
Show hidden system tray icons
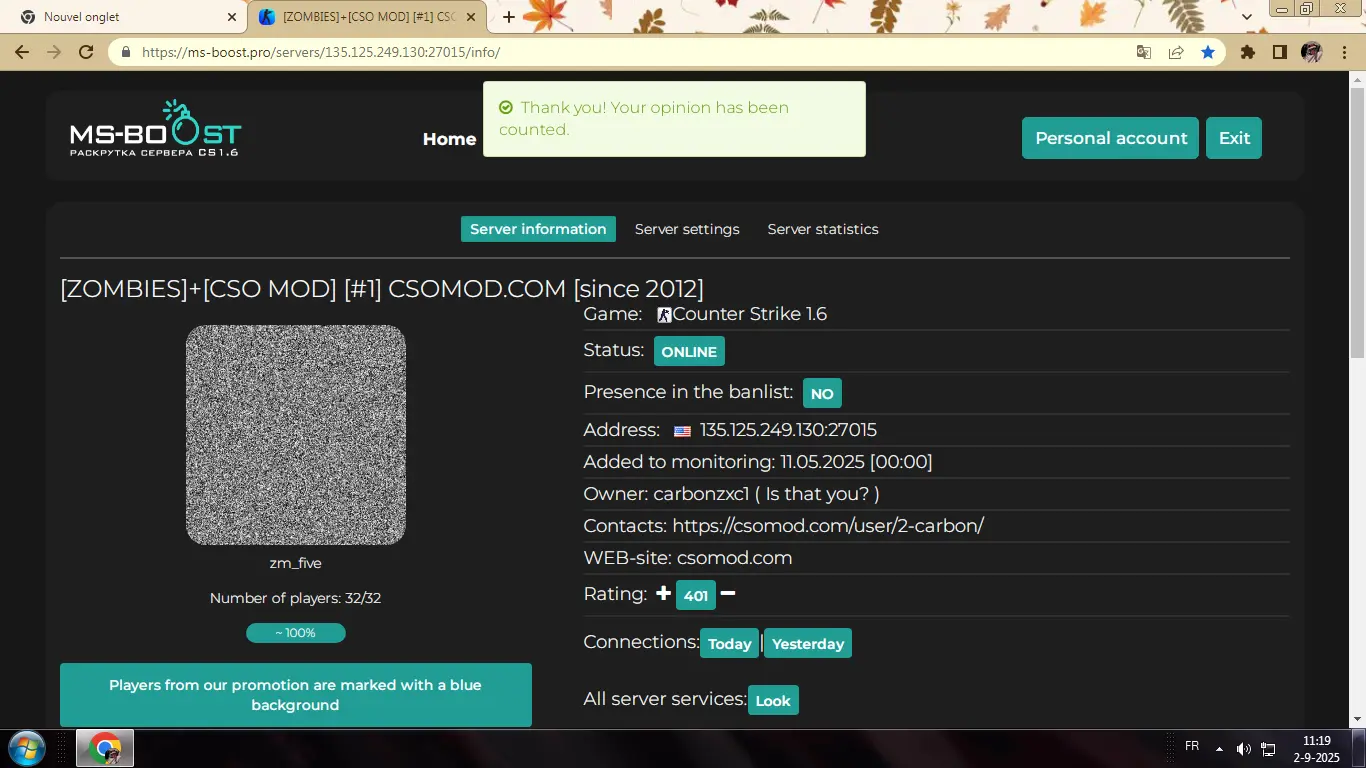point(1219,748)
